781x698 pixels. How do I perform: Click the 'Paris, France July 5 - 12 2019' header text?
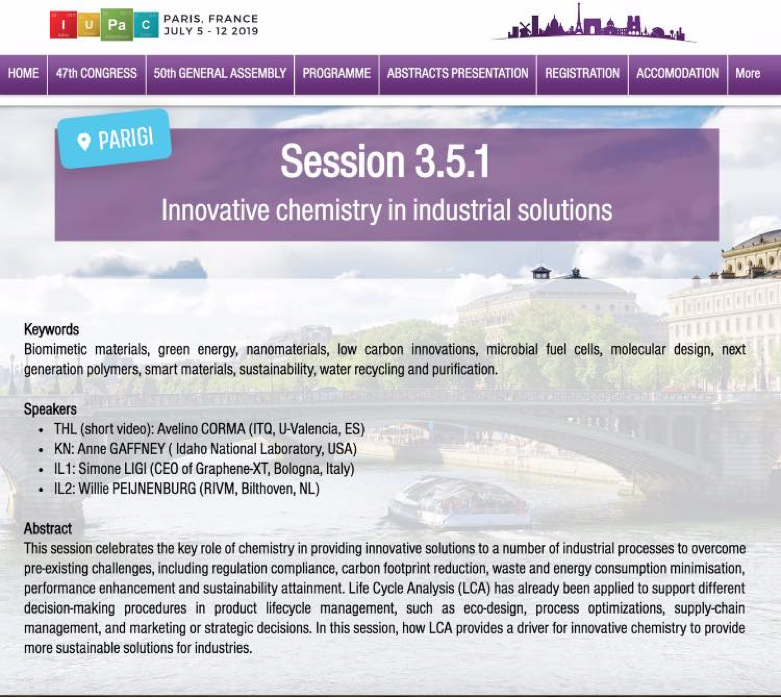coord(211,25)
